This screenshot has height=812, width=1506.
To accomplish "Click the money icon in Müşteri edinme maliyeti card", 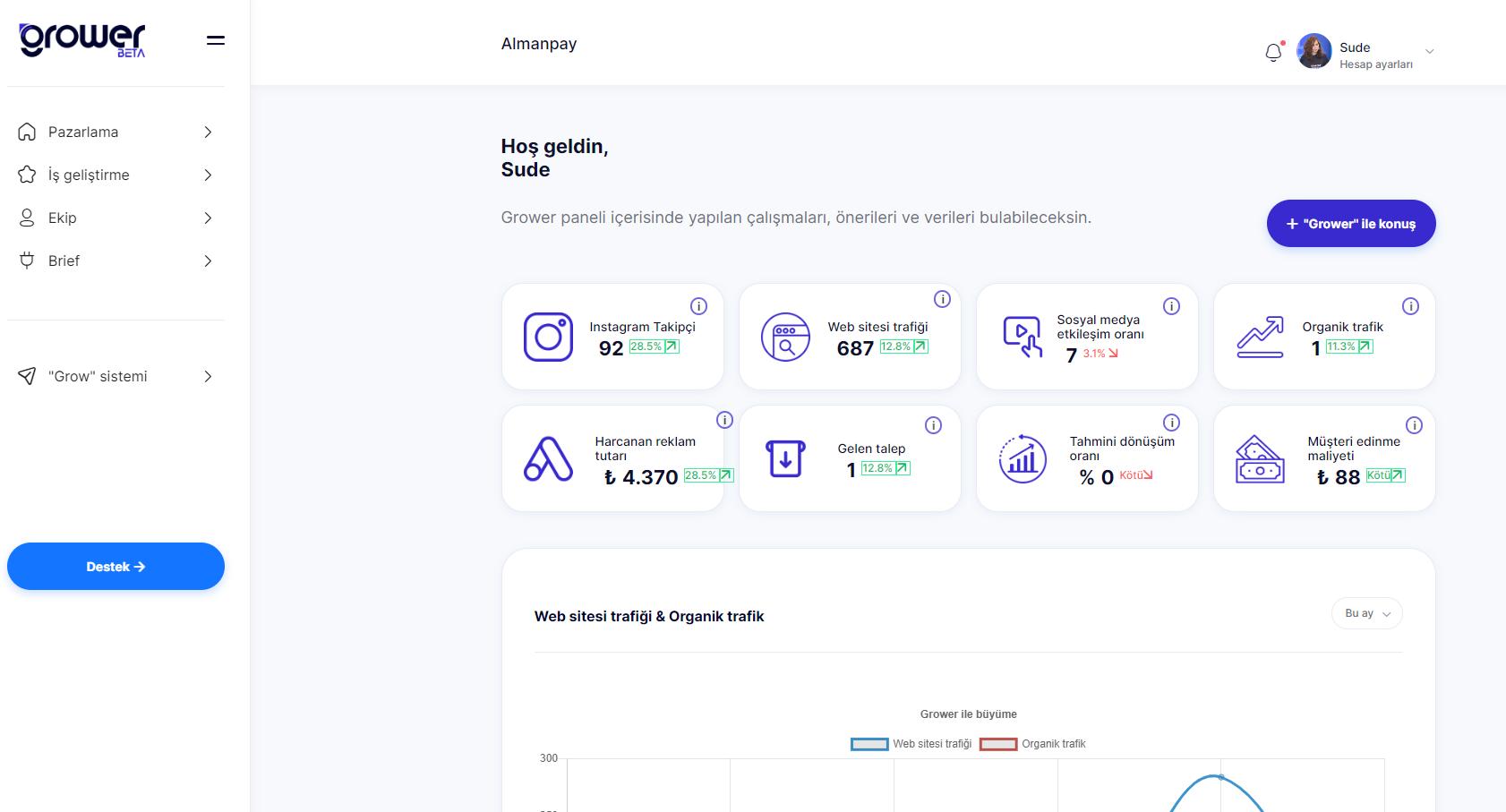I will 1260,458.
